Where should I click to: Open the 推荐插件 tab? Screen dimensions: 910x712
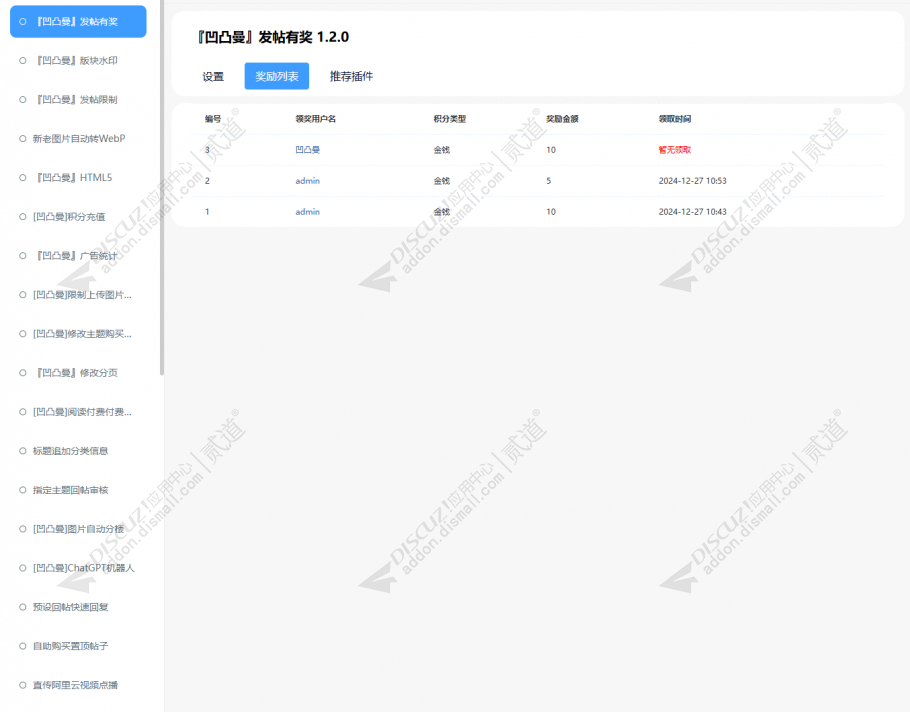tap(351, 76)
